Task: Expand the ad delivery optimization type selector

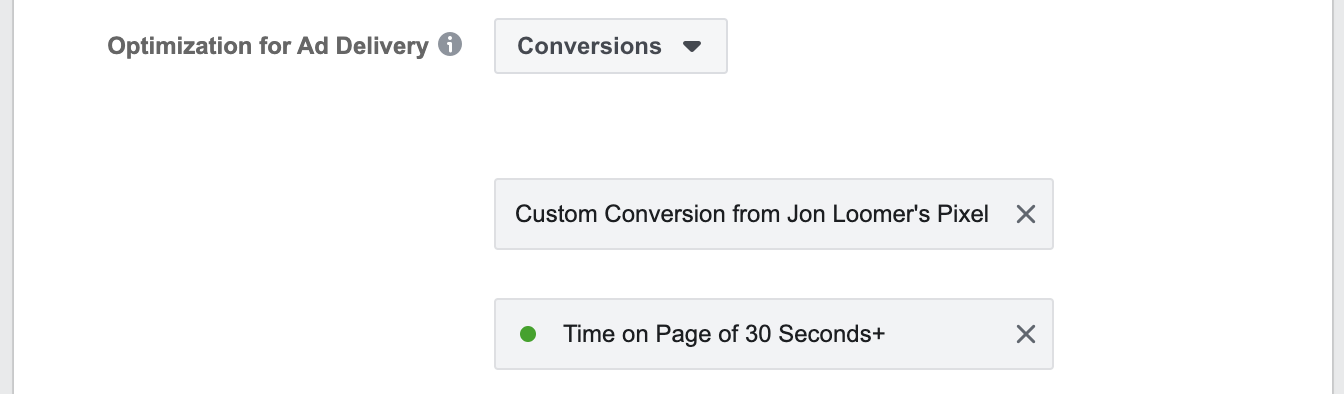Action: click(x=610, y=46)
